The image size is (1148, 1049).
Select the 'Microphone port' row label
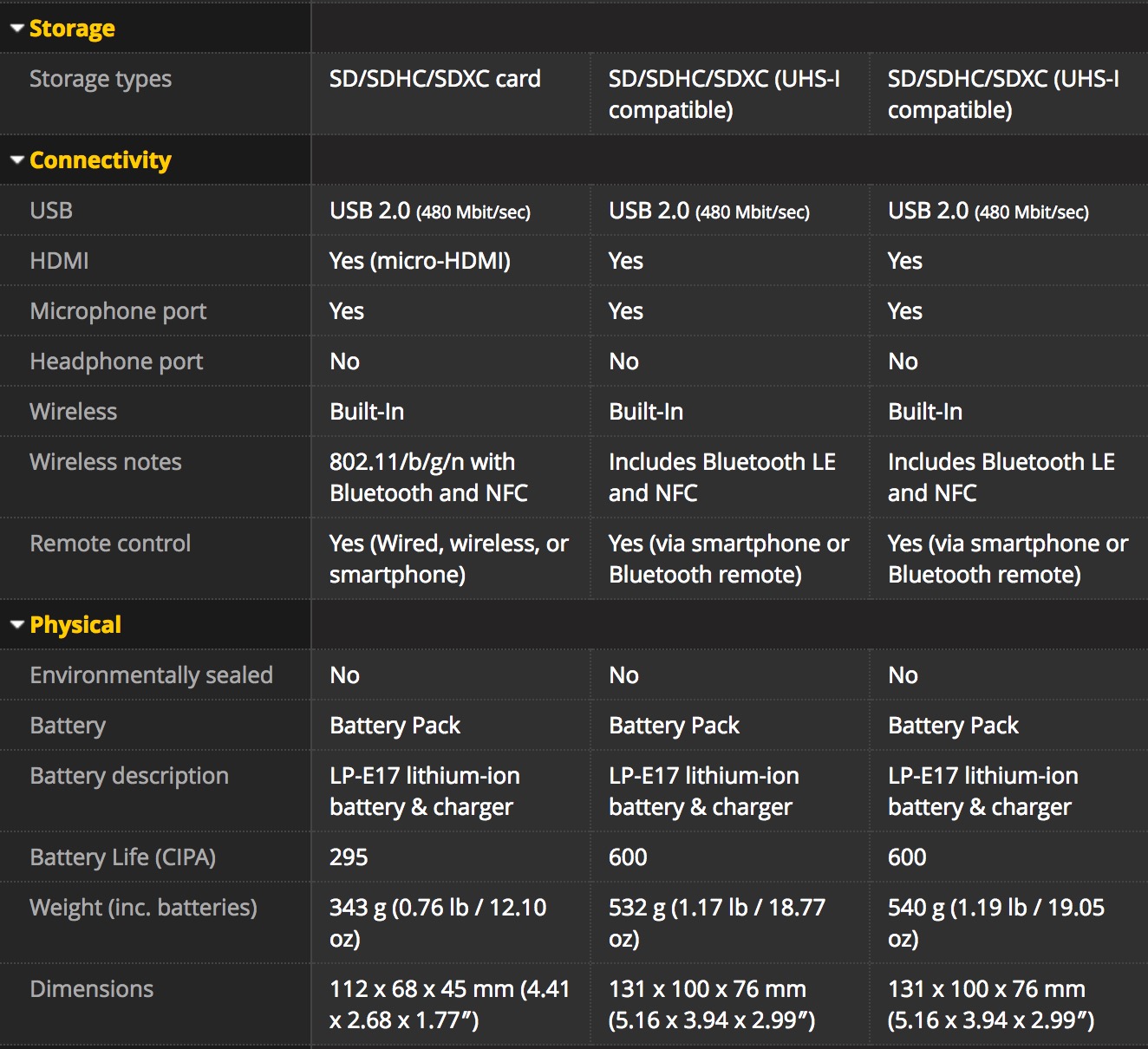(x=118, y=311)
